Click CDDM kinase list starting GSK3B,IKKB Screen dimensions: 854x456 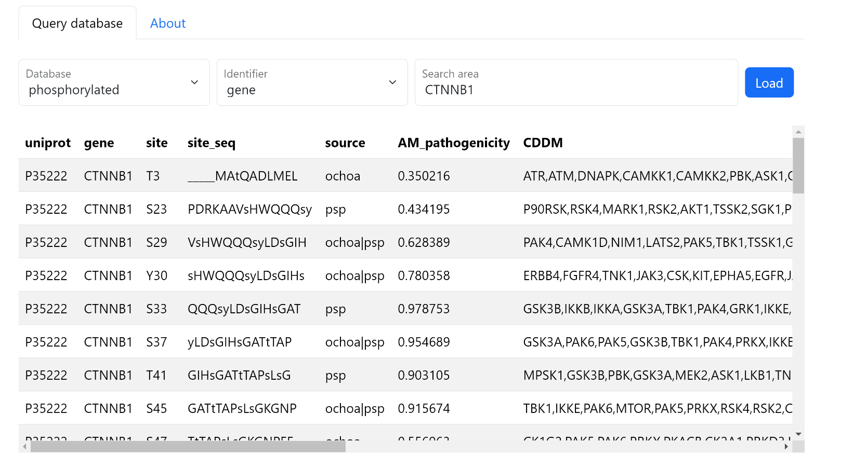coord(657,309)
